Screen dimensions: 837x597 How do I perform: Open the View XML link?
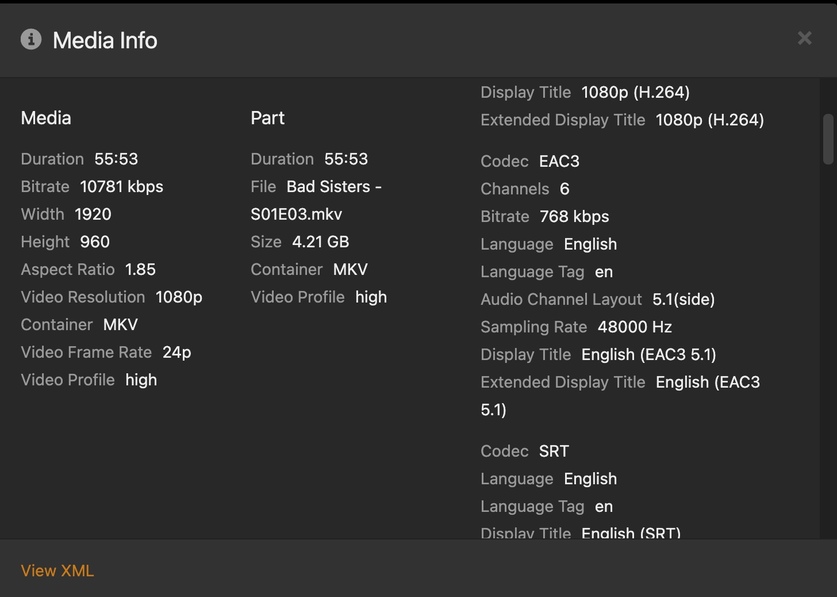(x=57, y=571)
